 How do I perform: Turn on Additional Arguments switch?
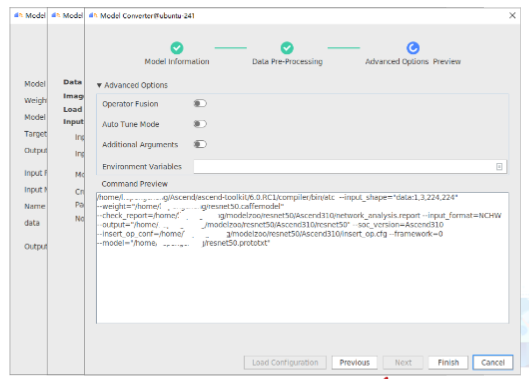pos(200,144)
